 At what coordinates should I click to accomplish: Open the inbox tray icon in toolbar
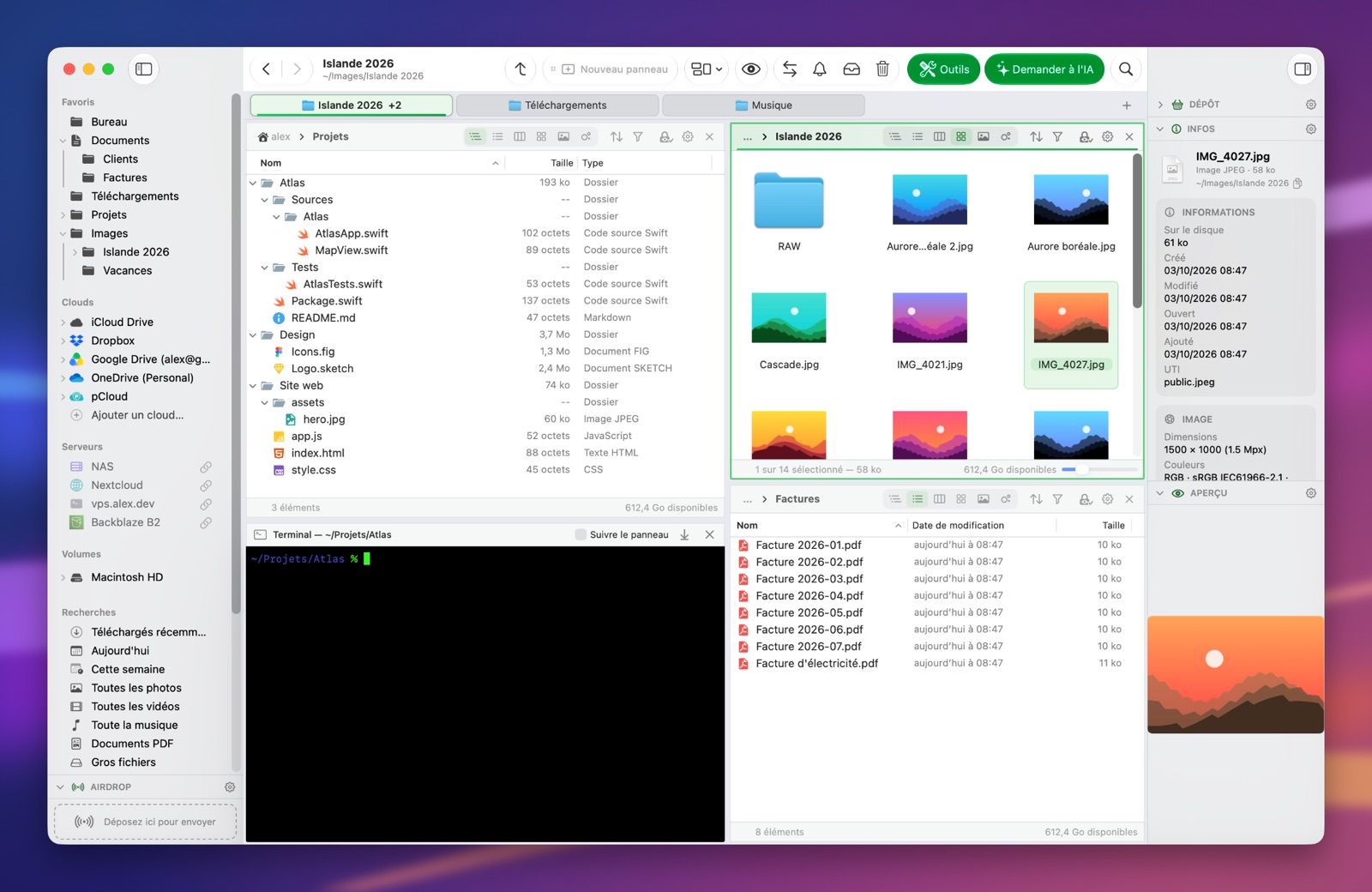pyautogui.click(x=851, y=69)
